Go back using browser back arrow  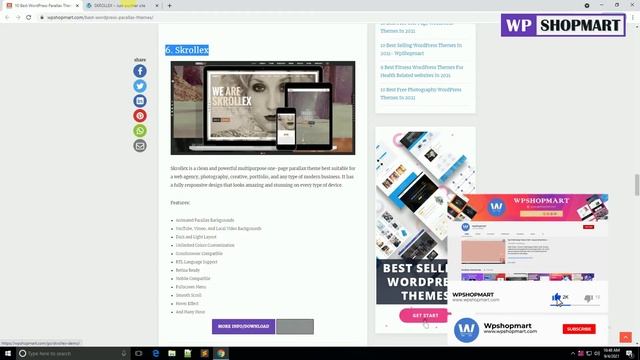[7, 18]
